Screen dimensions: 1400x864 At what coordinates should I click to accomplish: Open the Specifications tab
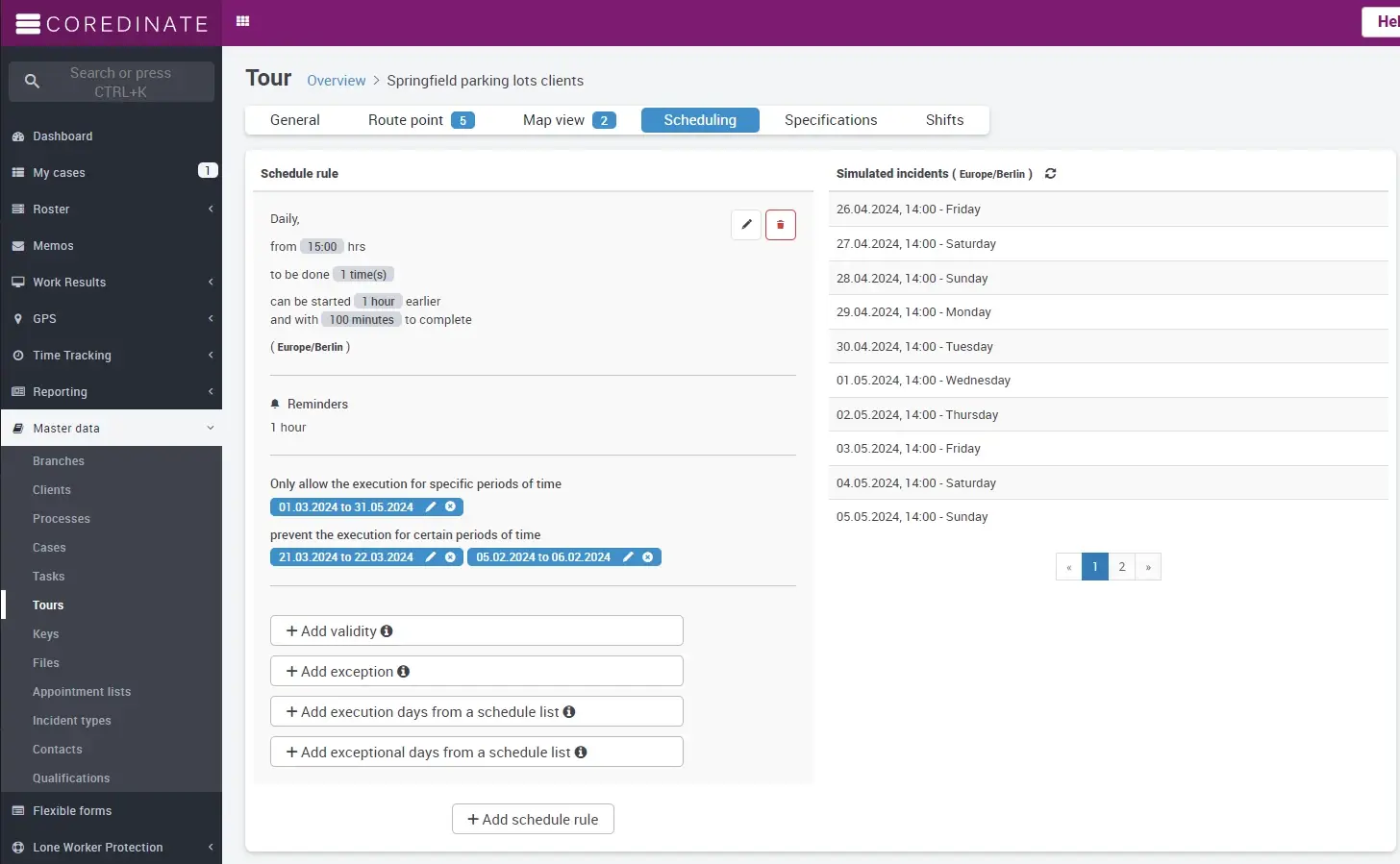pyautogui.click(x=830, y=120)
